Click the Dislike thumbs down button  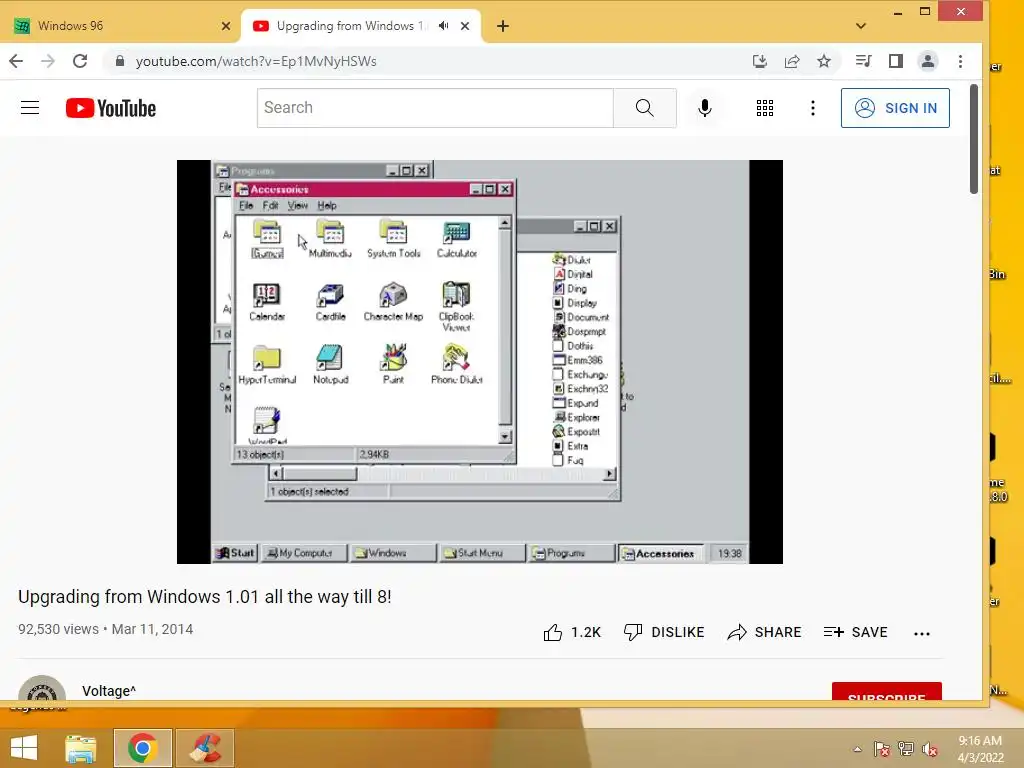click(x=664, y=632)
